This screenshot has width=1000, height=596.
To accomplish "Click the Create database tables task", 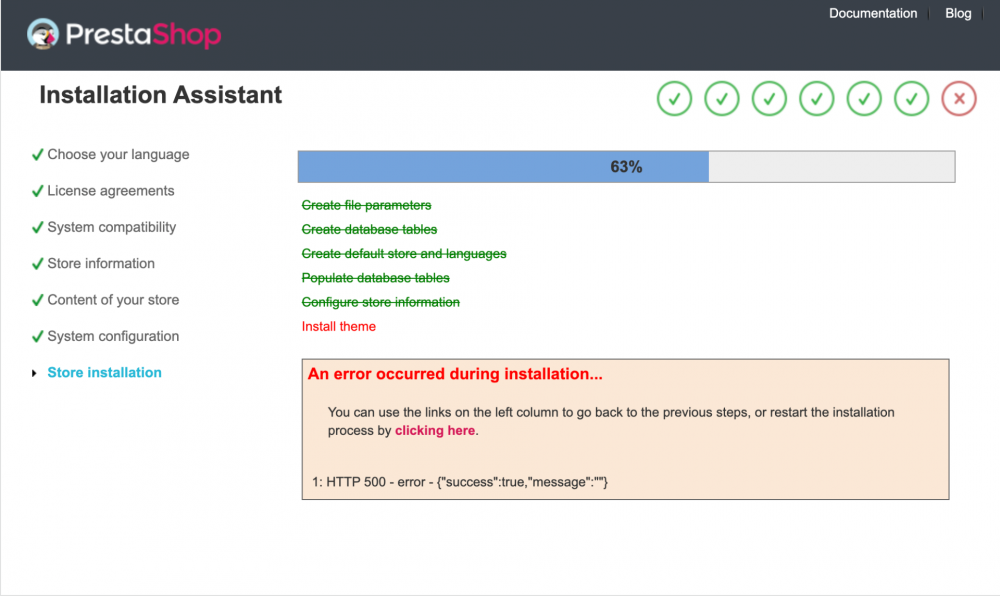I will click(x=369, y=229).
